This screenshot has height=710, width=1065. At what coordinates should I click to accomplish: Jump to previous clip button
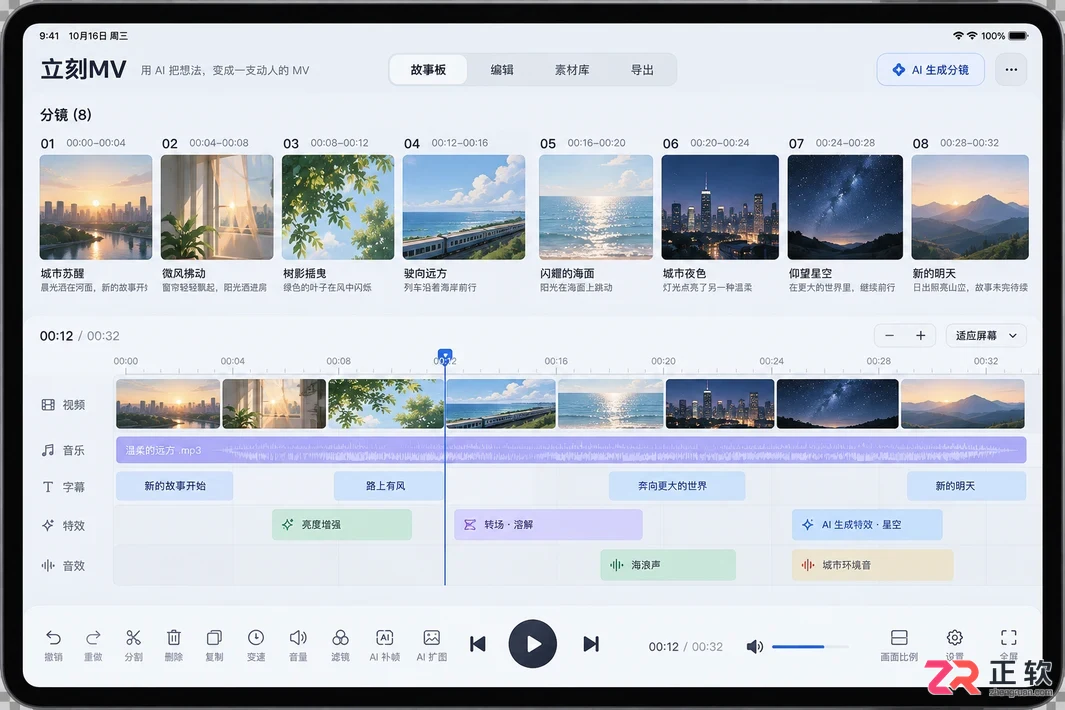477,644
